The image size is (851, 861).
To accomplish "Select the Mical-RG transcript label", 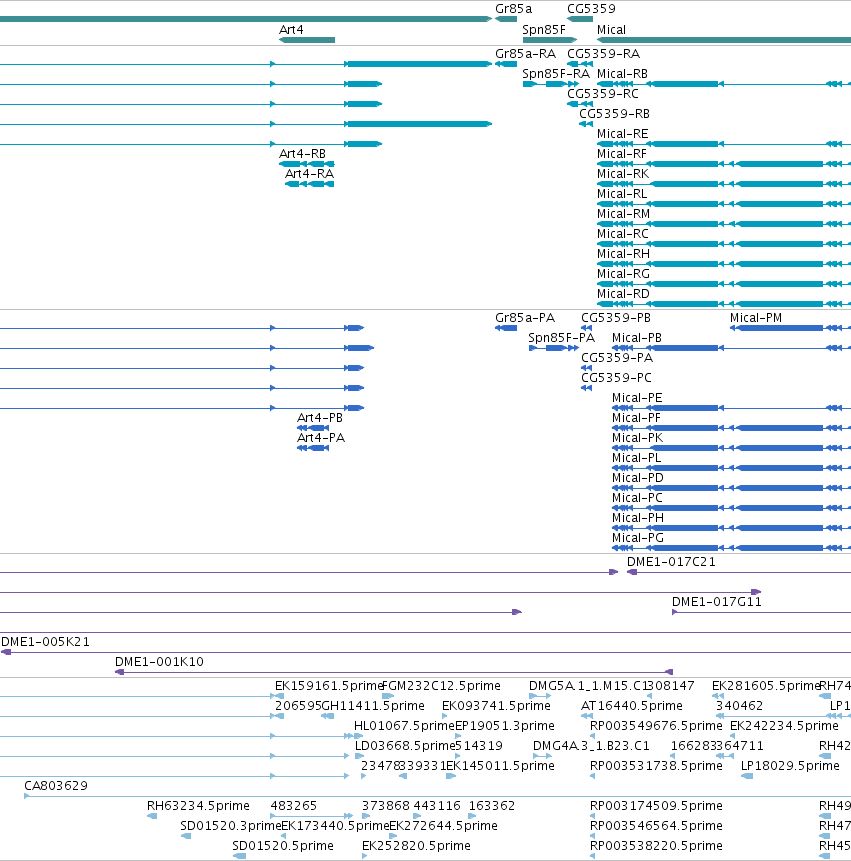I will click(623, 274).
